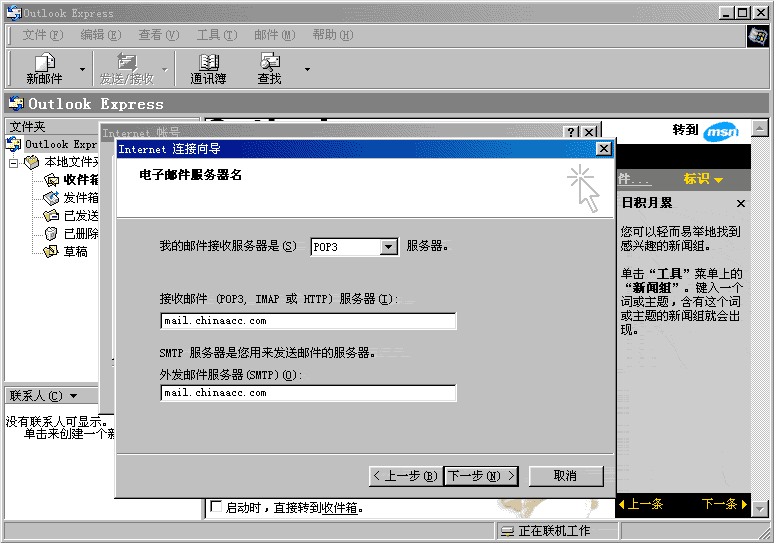
Task: Click the help ? button on Internet 帐号 dialog
Action: (x=571, y=132)
